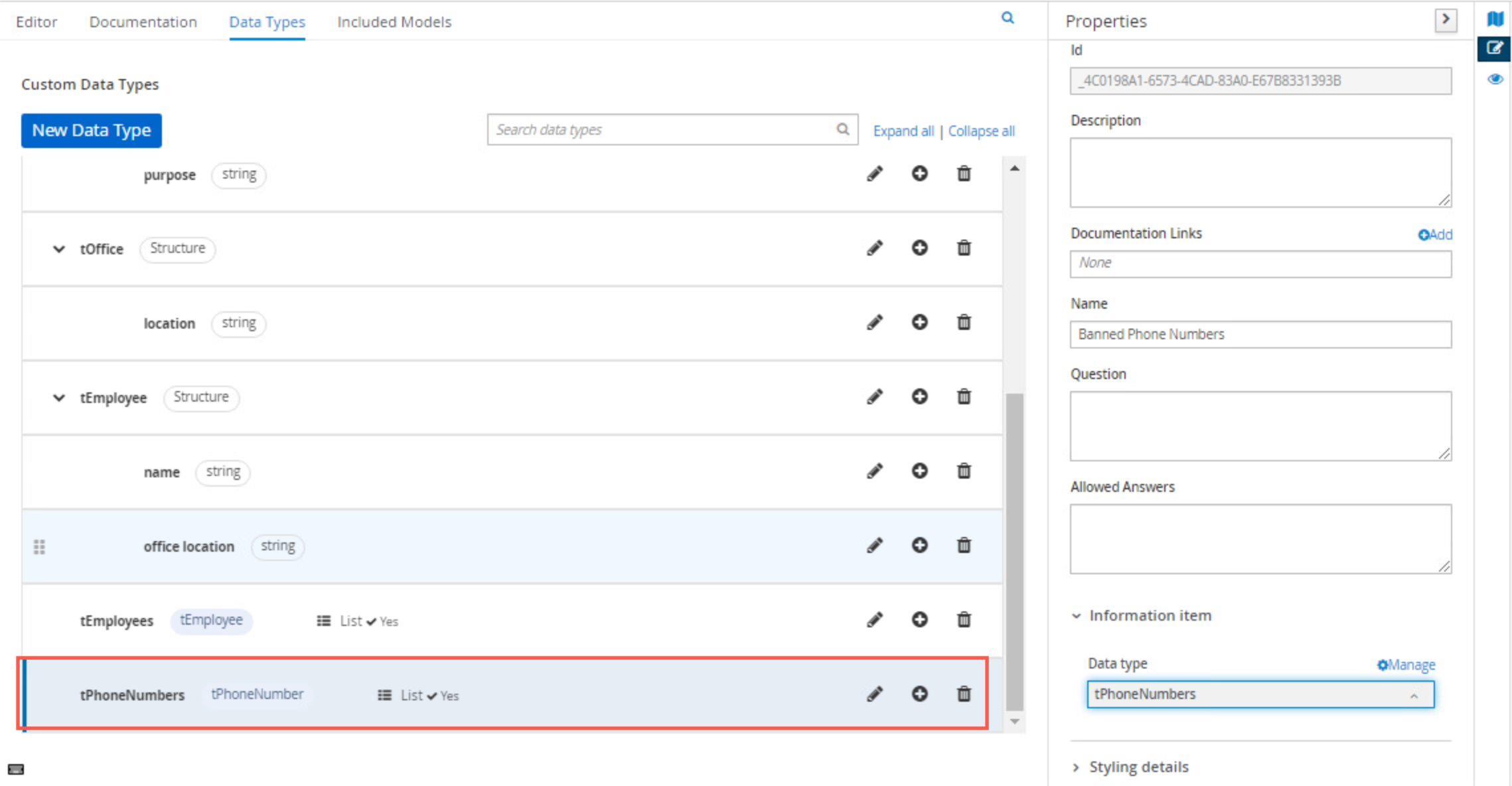This screenshot has height=786, width=1512.
Task: Click the drag handle icon for office location
Action: click(40, 546)
